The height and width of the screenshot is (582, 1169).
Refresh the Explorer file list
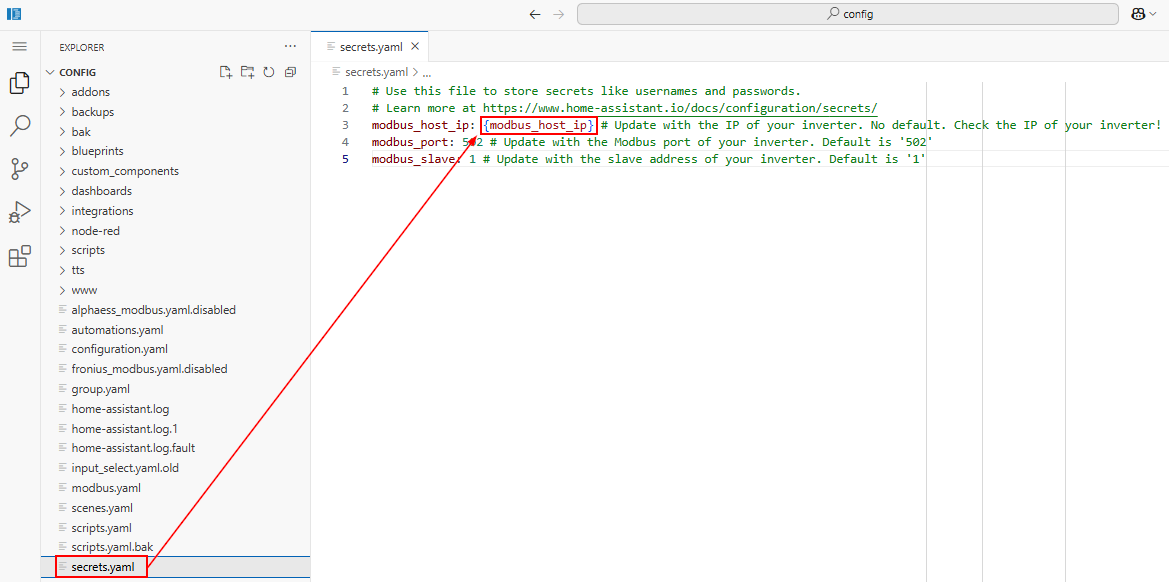tap(269, 72)
